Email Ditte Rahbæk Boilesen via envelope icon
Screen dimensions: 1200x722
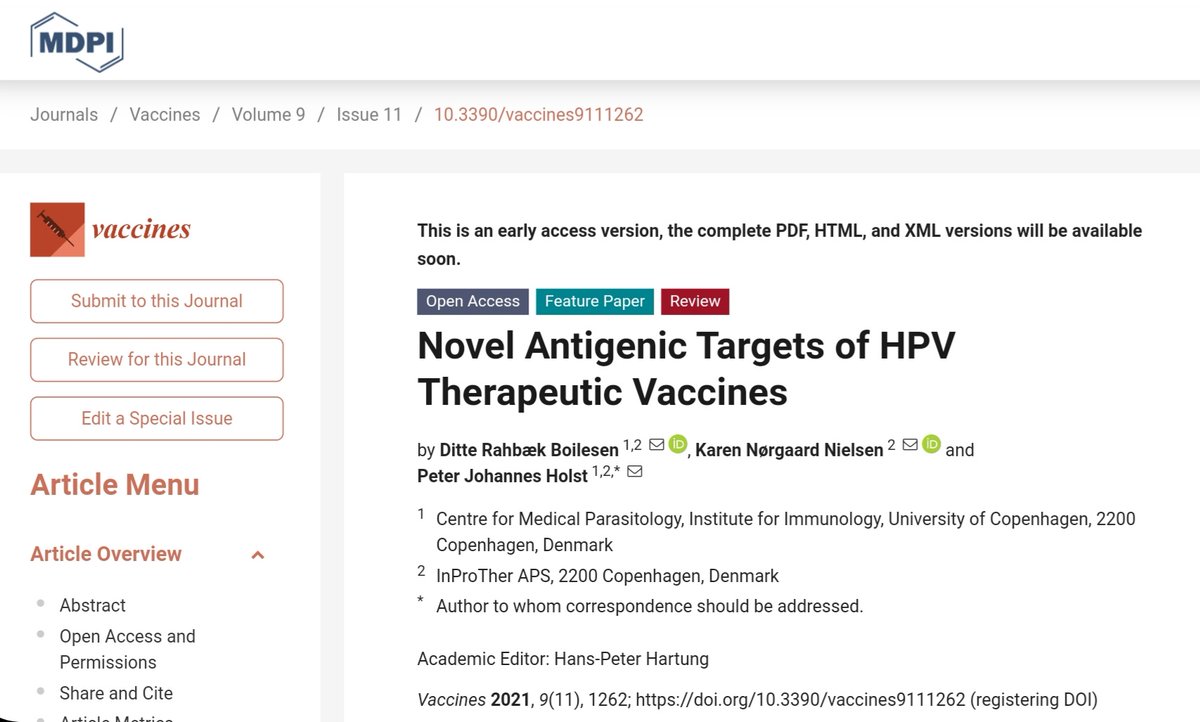657,444
